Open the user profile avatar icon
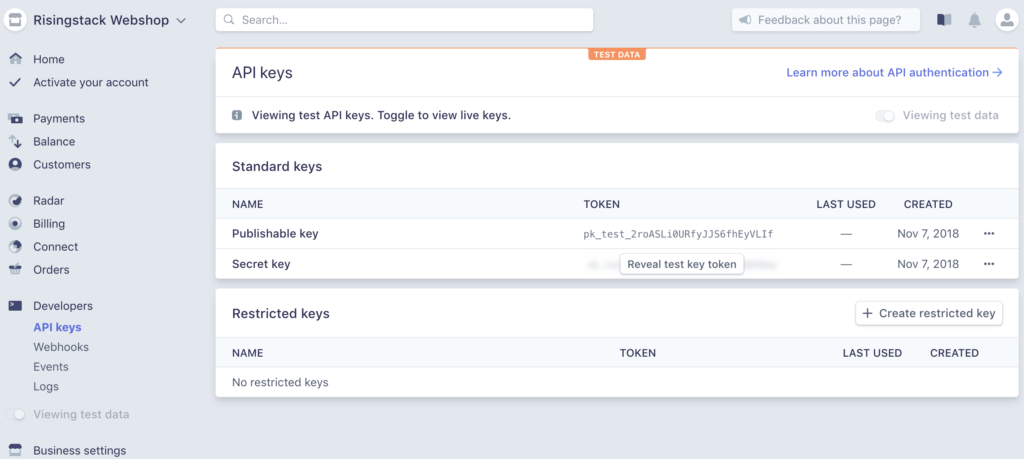Image resolution: width=1024 pixels, height=459 pixels. [1006, 20]
